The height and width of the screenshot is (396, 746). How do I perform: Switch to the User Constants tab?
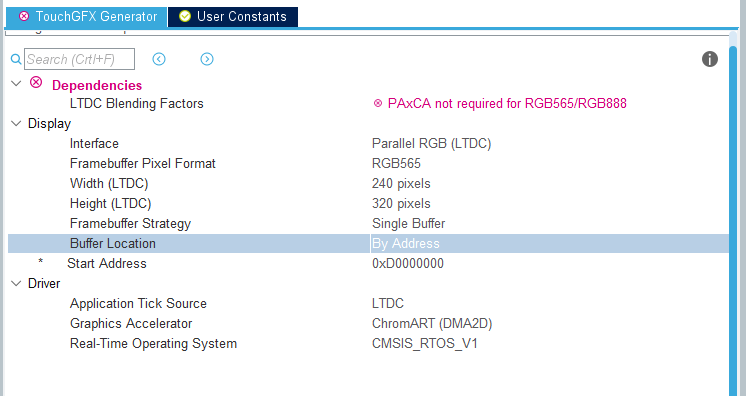tap(233, 17)
